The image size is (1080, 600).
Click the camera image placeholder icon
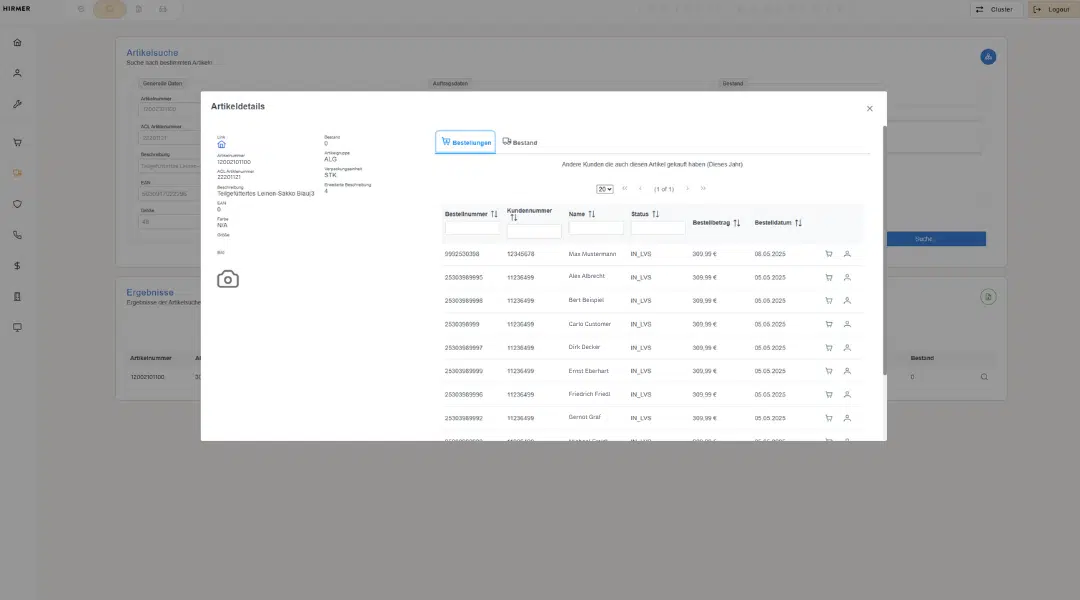228,279
